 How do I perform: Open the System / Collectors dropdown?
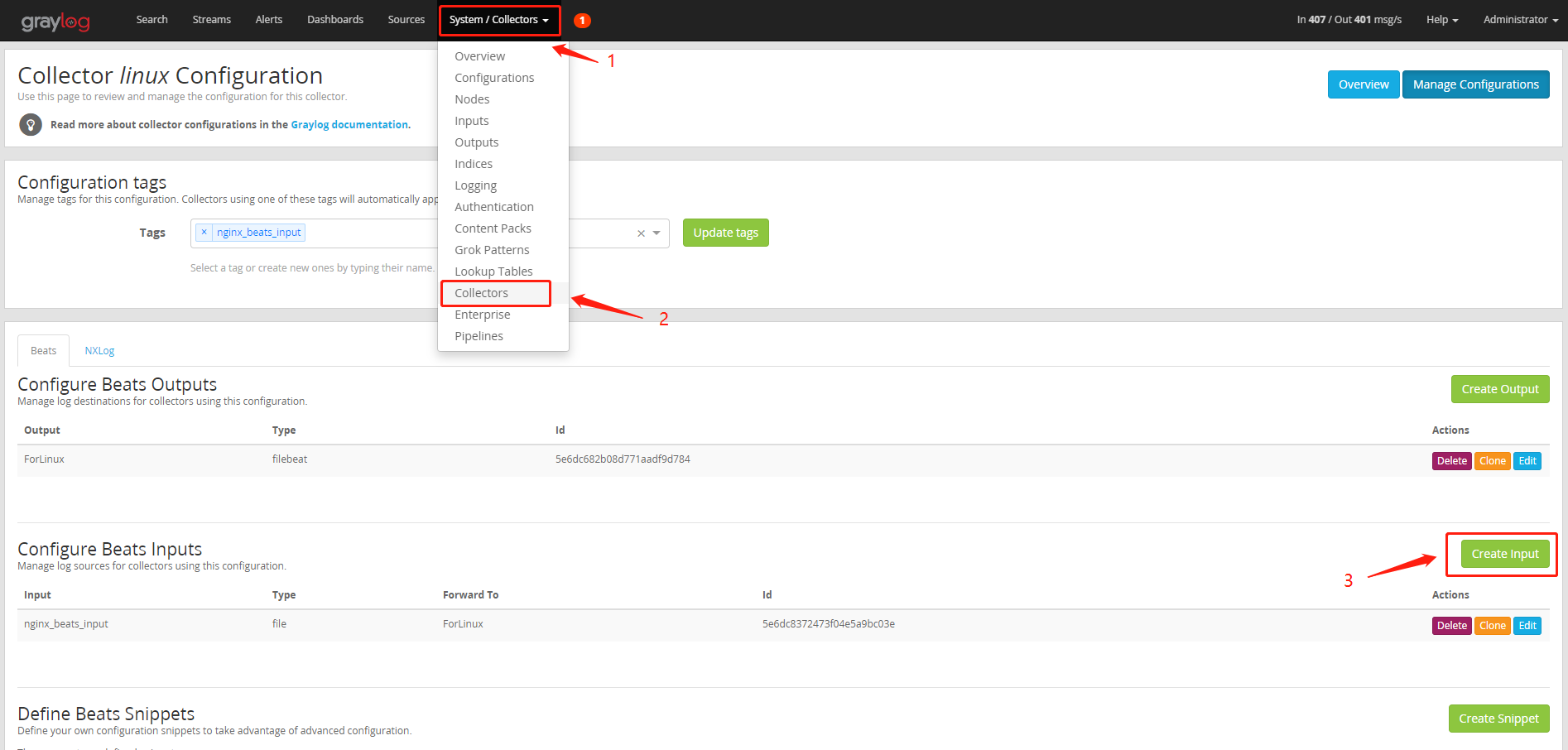click(499, 19)
